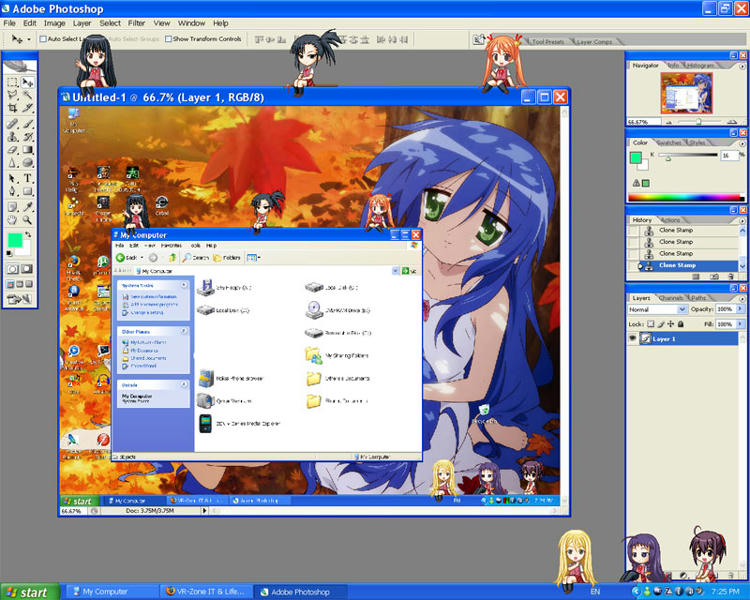The image size is (750, 600).
Task: Select the Dodge tool
Action: [28, 163]
